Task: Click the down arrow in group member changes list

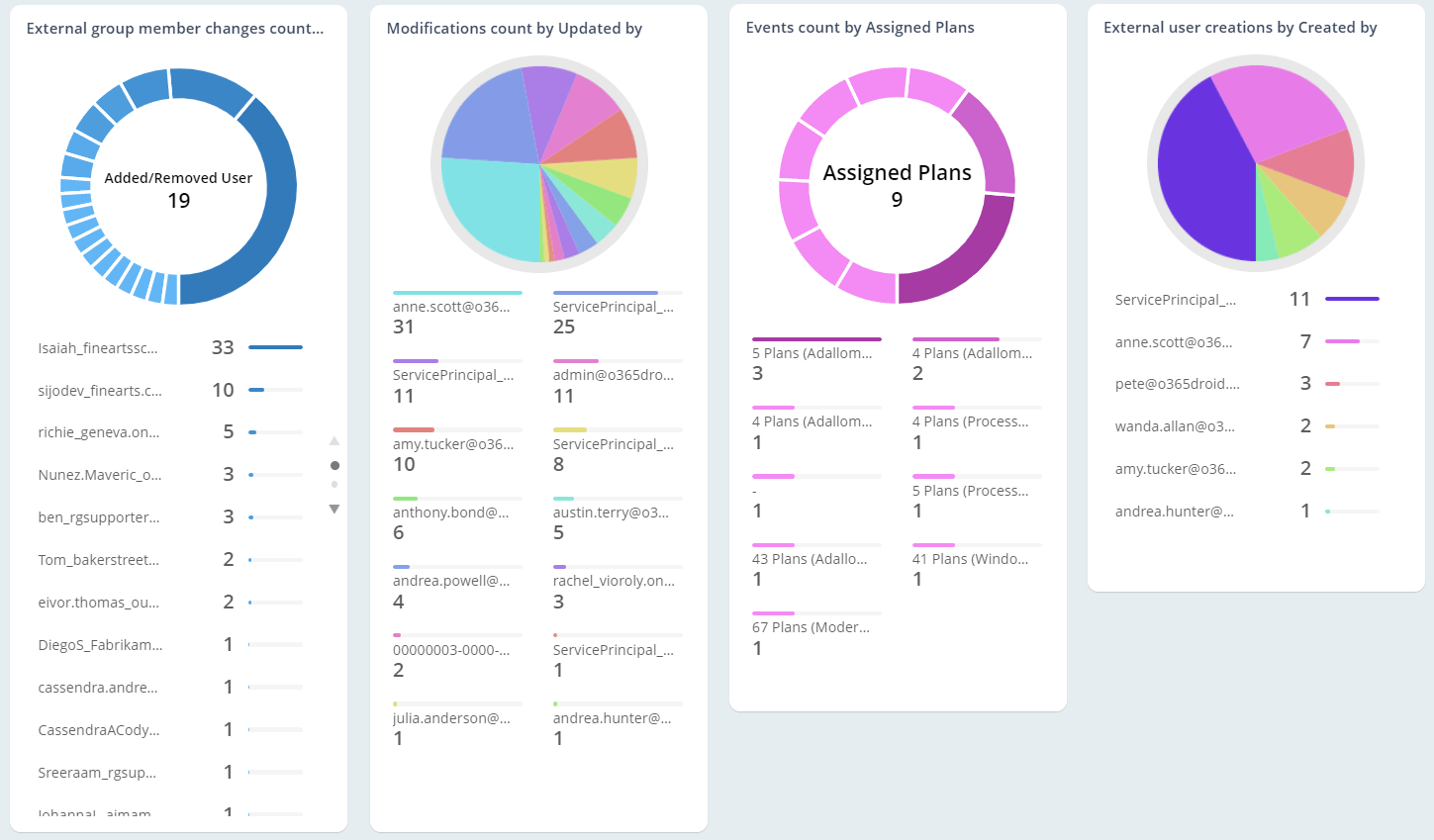Action: (335, 509)
